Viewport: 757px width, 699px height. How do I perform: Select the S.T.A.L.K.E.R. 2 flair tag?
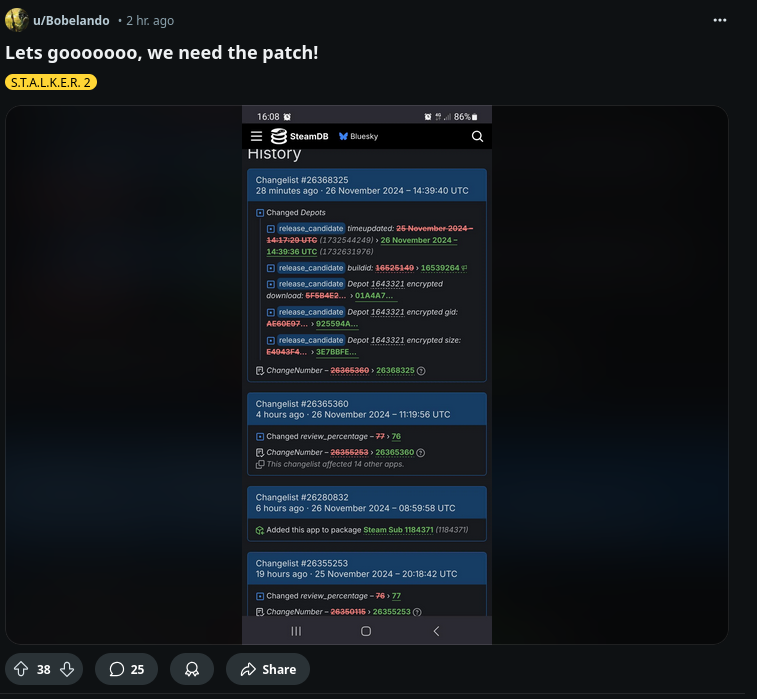point(51,82)
